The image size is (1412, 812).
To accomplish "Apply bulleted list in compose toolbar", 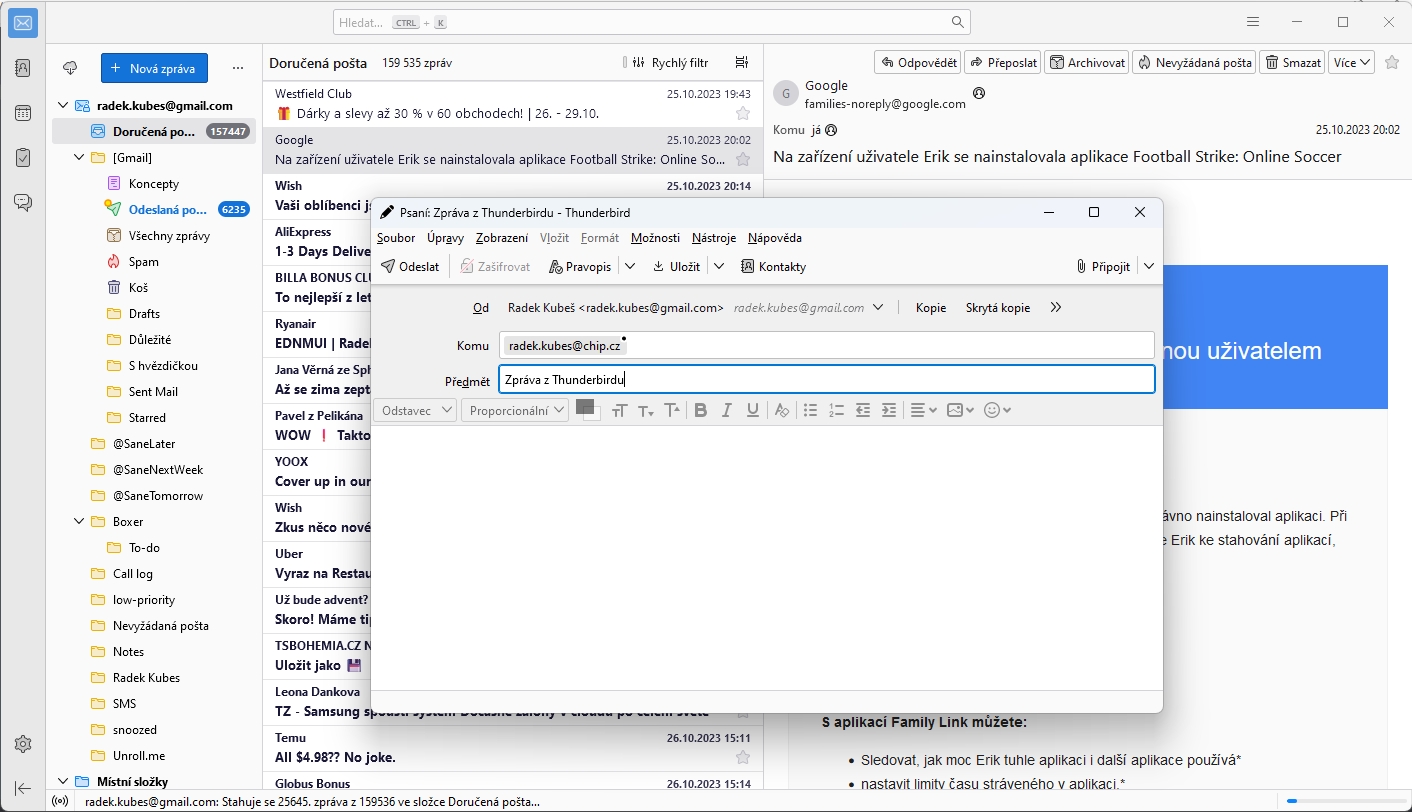I will [810, 410].
